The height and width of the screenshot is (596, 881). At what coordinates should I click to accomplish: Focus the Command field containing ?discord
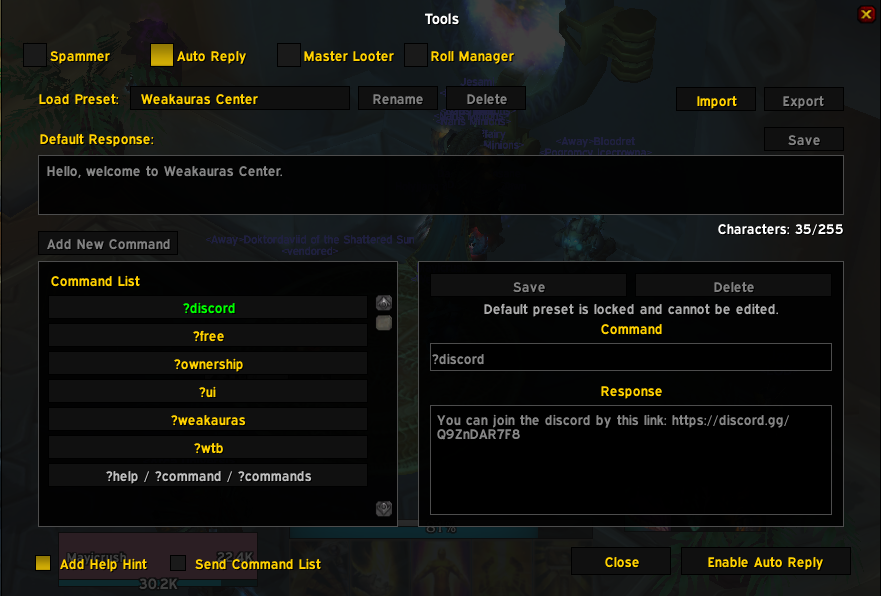(630, 358)
